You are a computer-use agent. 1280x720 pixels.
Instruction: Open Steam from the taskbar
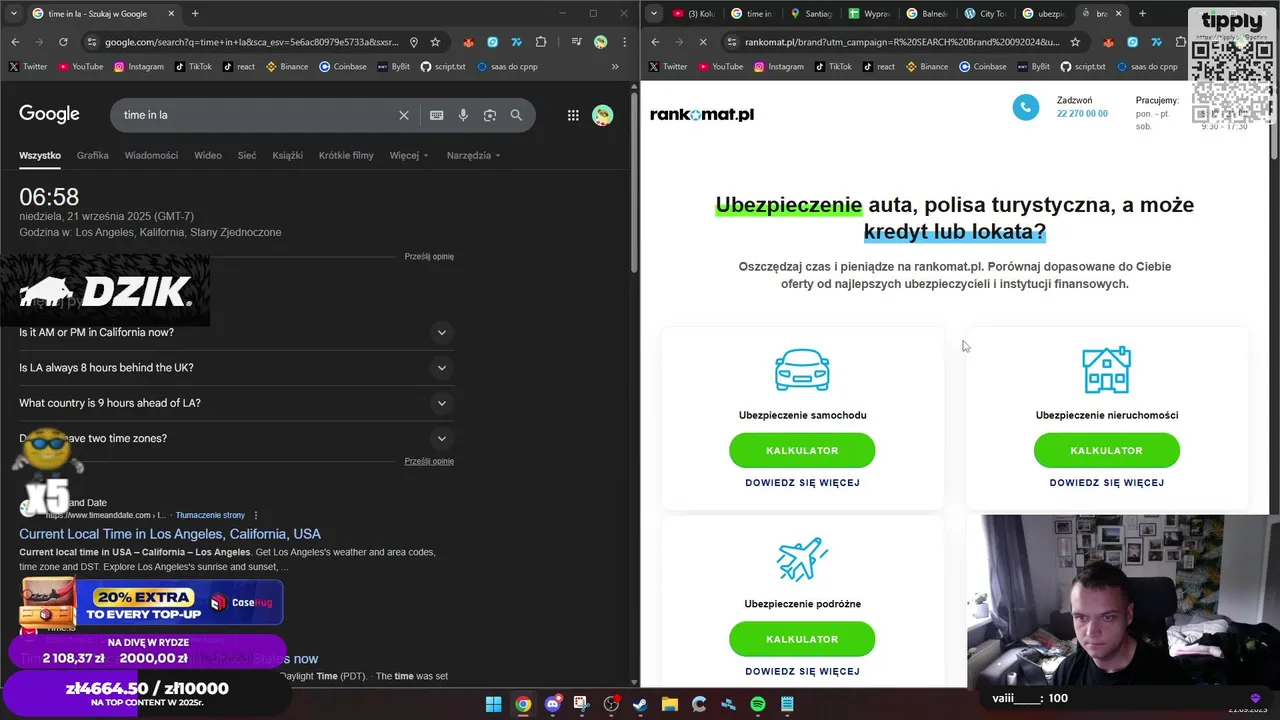[x=640, y=704]
